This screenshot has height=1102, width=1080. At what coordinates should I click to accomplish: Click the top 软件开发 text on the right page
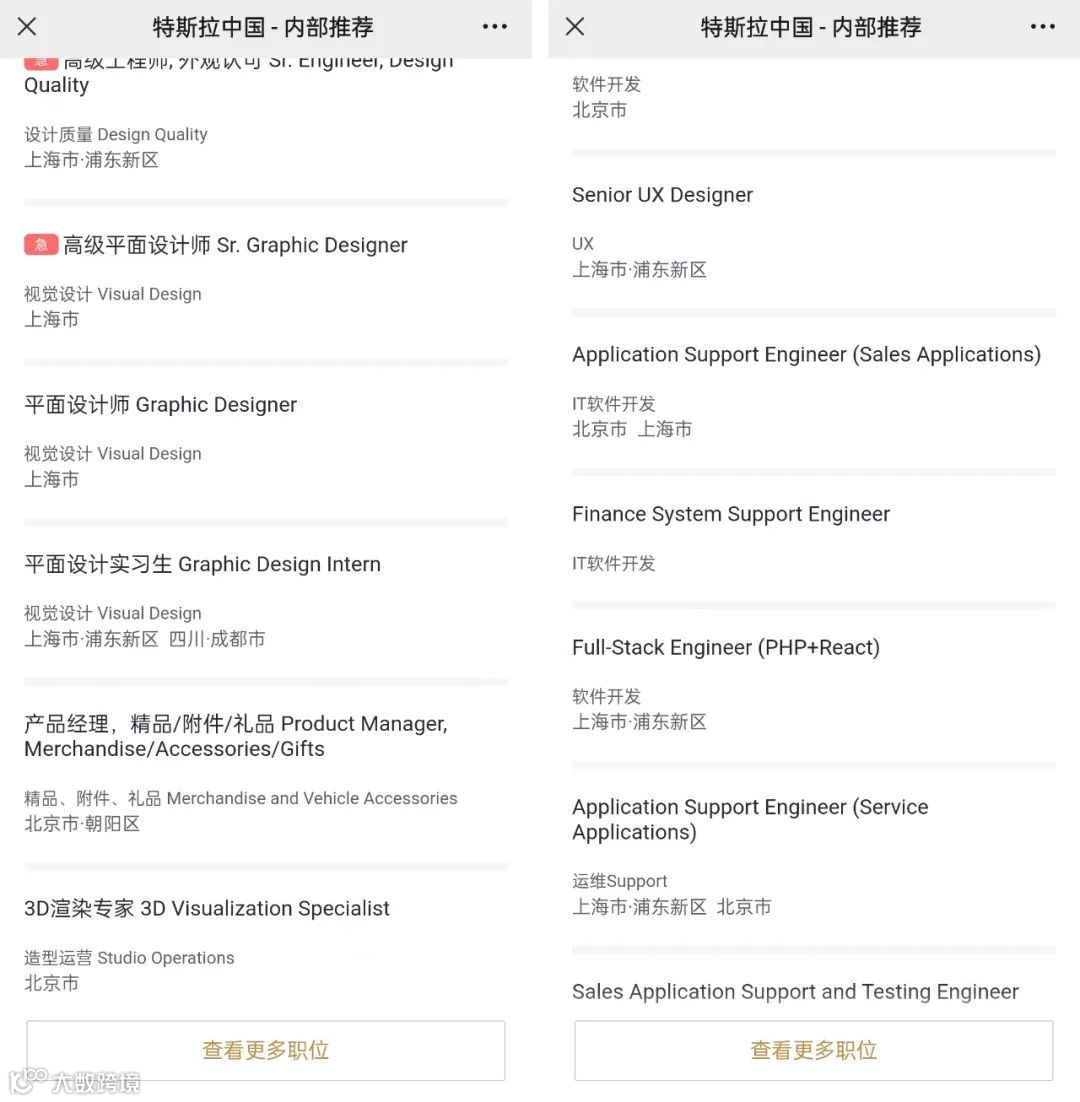tap(606, 84)
